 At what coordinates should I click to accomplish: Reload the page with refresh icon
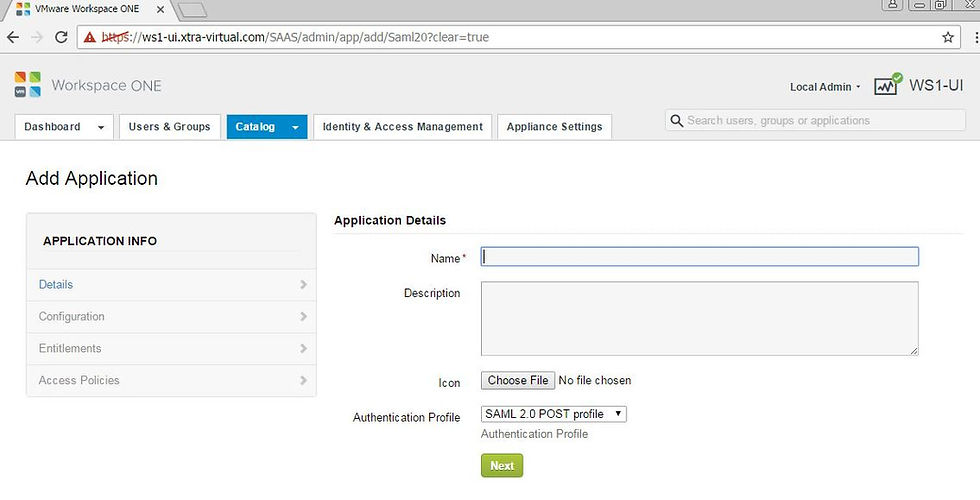point(61,38)
